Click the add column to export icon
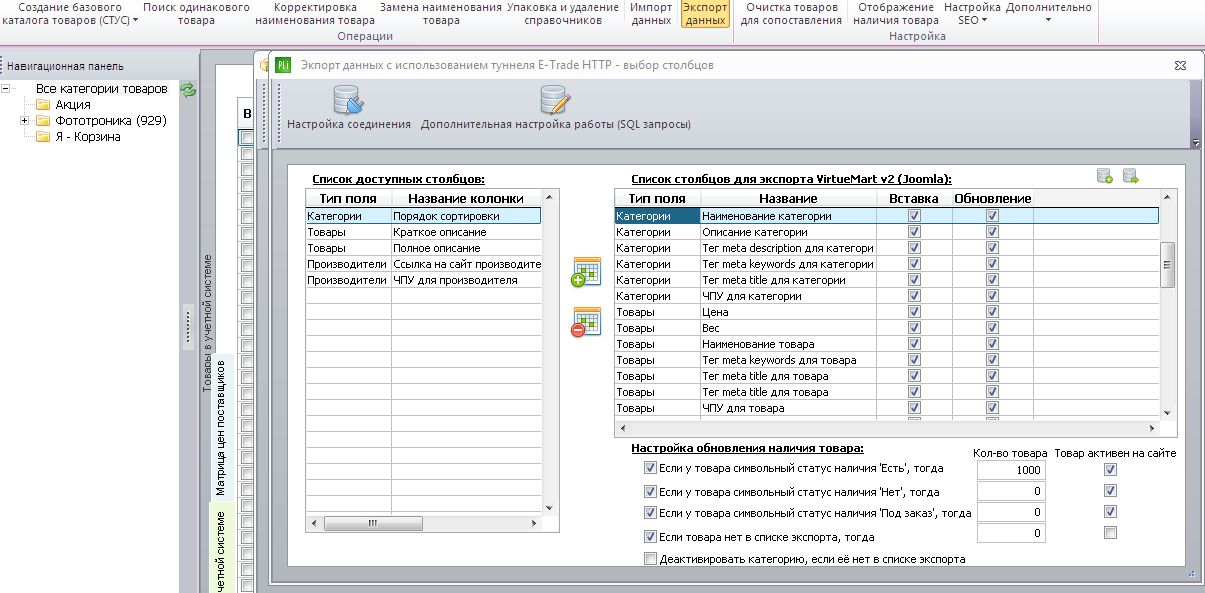 (585, 272)
